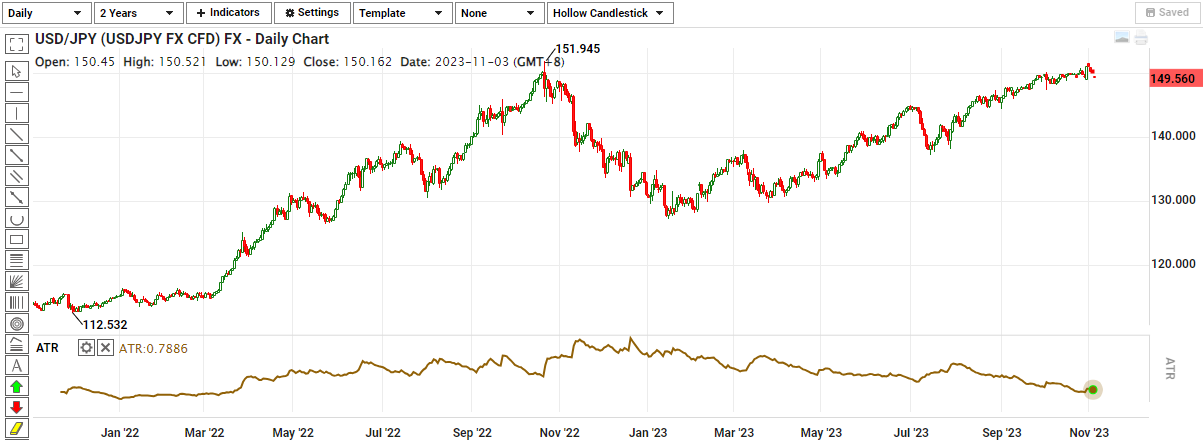Open the Daily interval dropdown
The image size is (1203, 440).
[x=45, y=13]
